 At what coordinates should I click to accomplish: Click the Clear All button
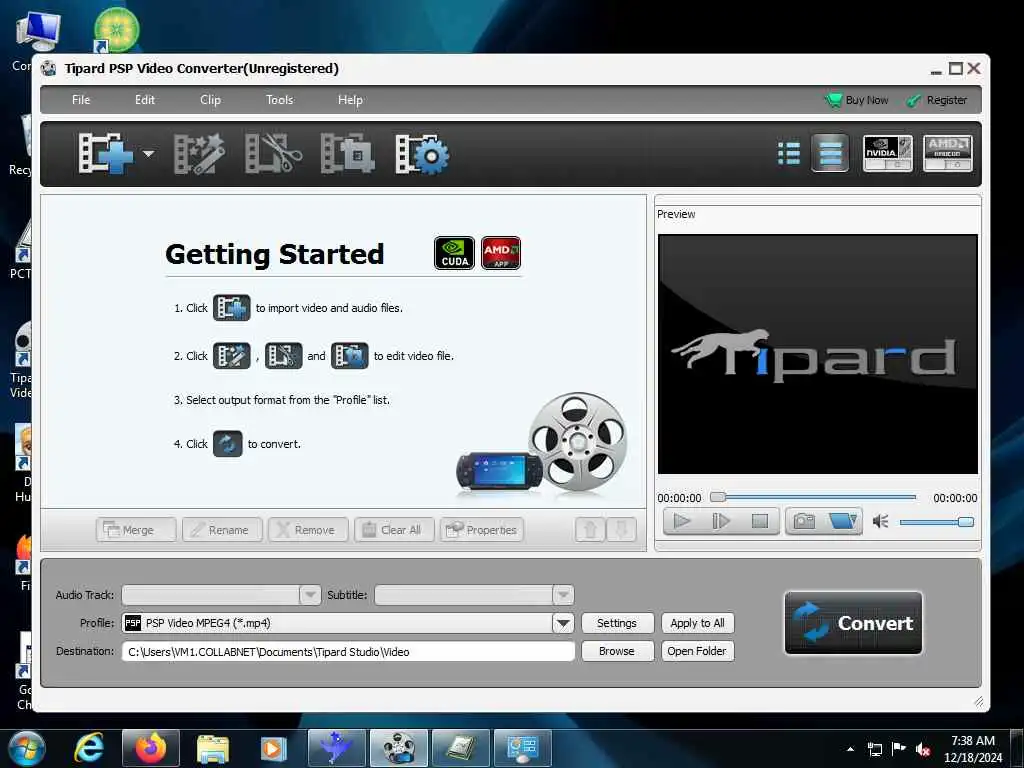click(394, 530)
